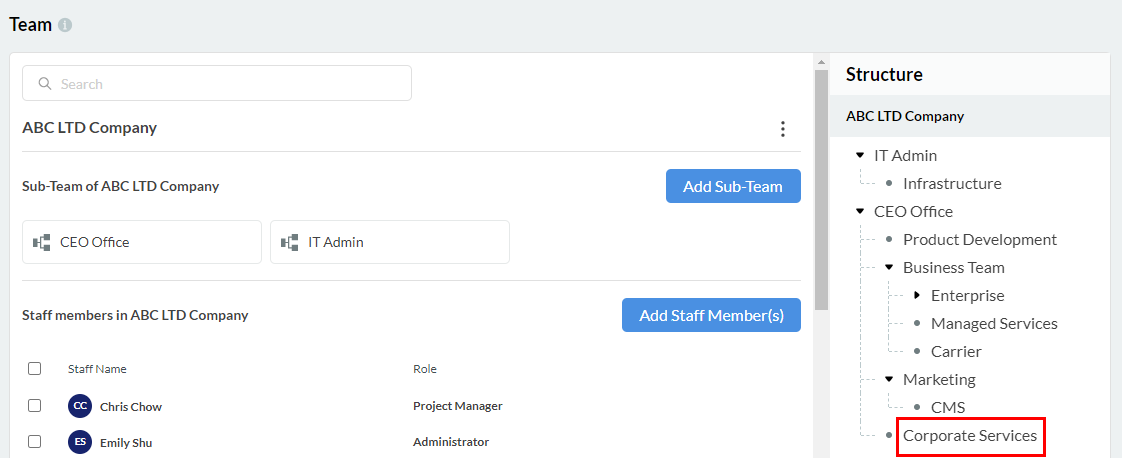Select Corporate Services in the structure tree
The width and height of the screenshot is (1122, 458).
pos(970,436)
